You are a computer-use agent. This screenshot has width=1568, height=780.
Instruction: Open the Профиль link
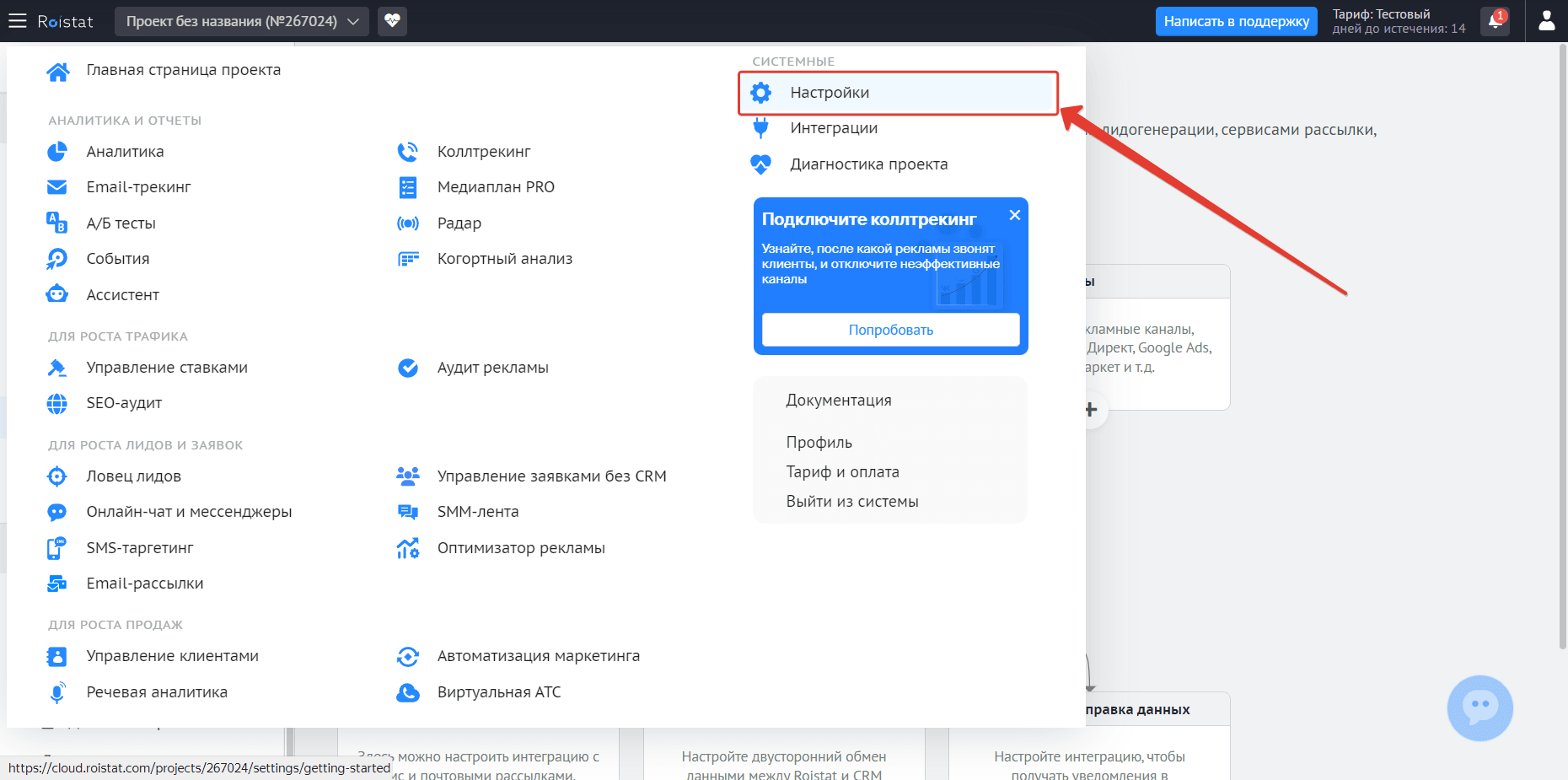click(x=819, y=443)
